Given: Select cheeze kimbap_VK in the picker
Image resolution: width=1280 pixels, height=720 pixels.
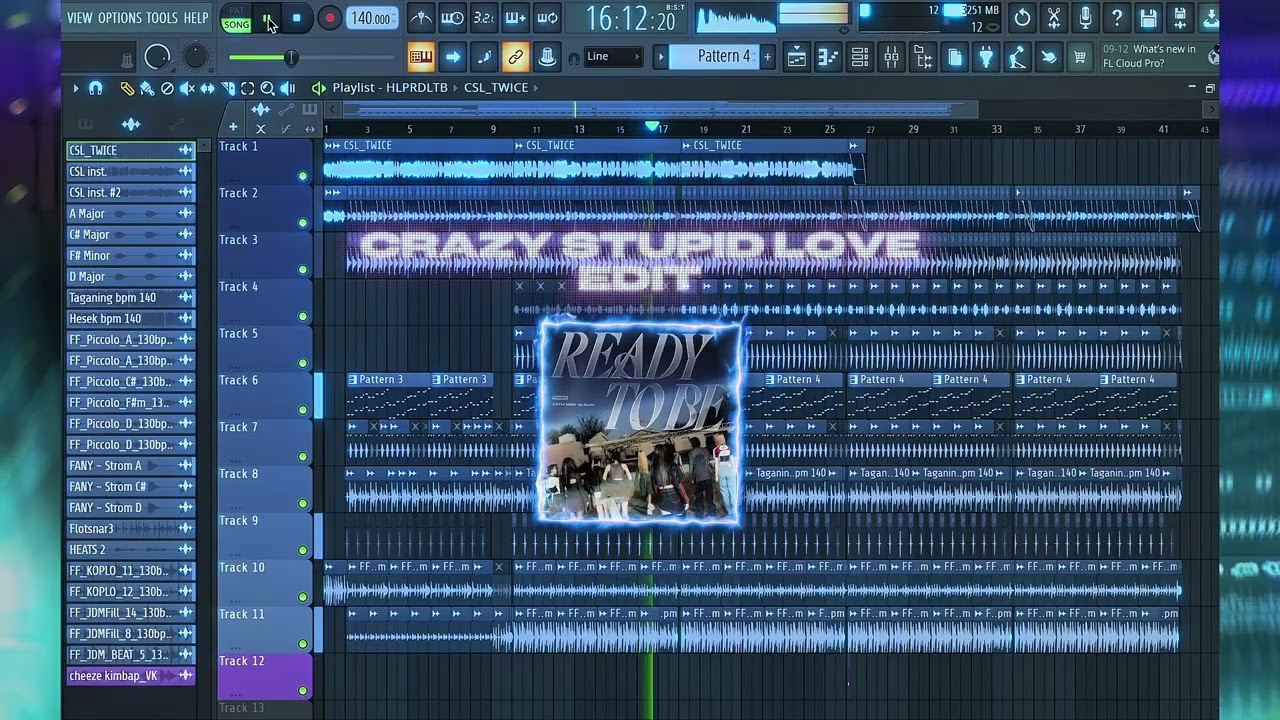Looking at the screenshot, I should (130, 676).
